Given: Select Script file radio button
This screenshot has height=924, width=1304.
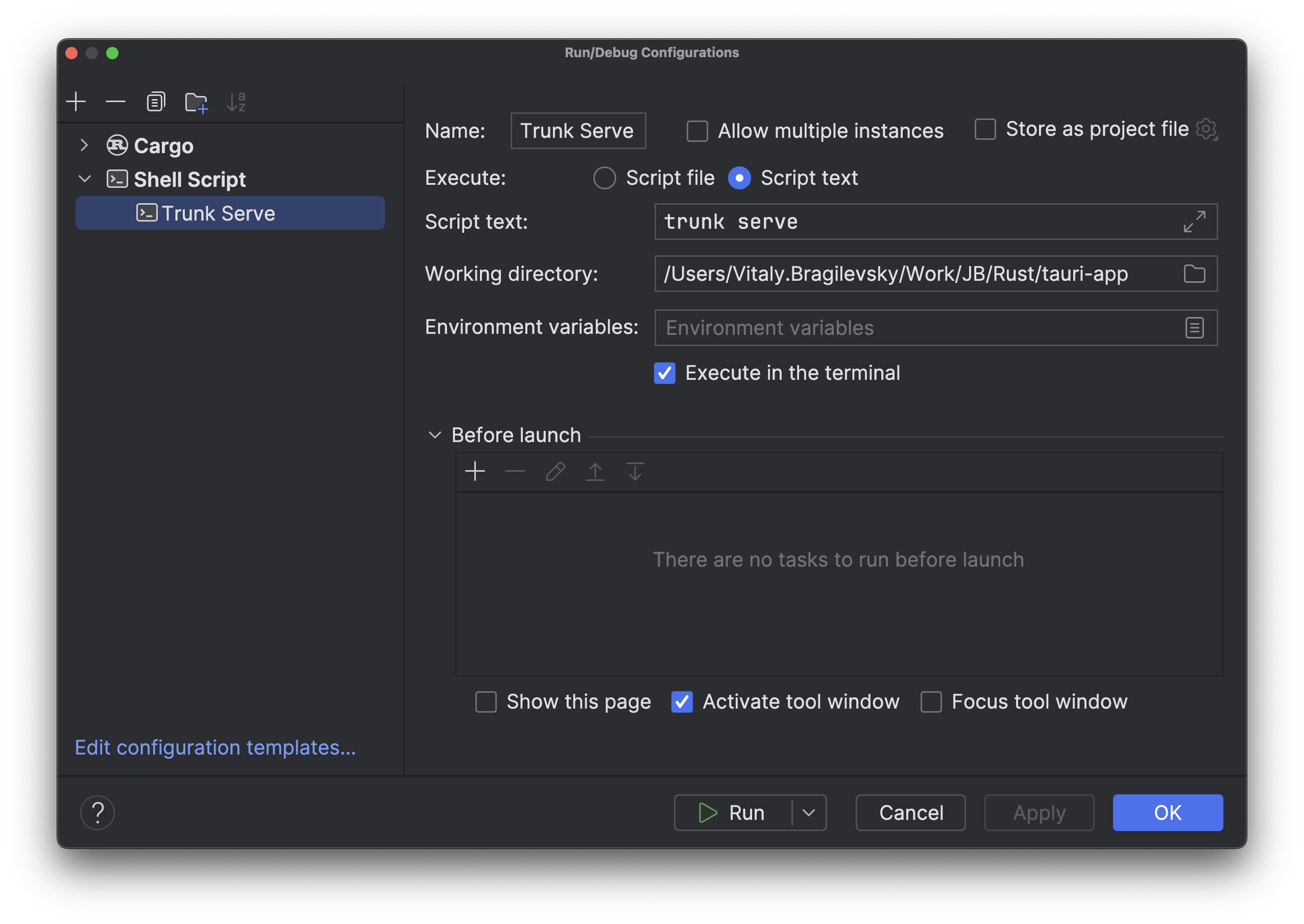Looking at the screenshot, I should [x=604, y=178].
